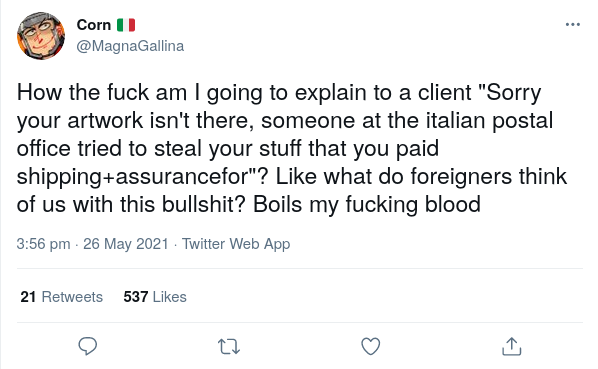Click Corn's cartoon profile avatar
The width and height of the screenshot is (598, 369).
click(x=41, y=35)
